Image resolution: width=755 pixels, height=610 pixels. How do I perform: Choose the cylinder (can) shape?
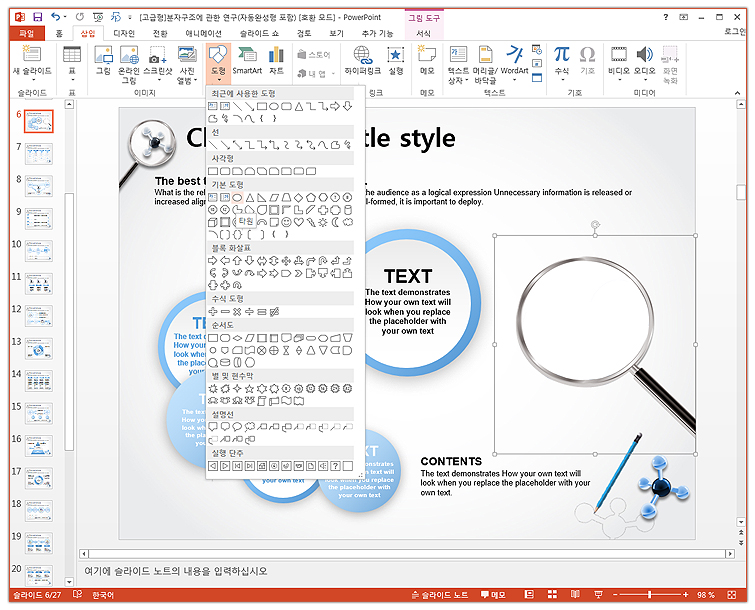click(348, 209)
